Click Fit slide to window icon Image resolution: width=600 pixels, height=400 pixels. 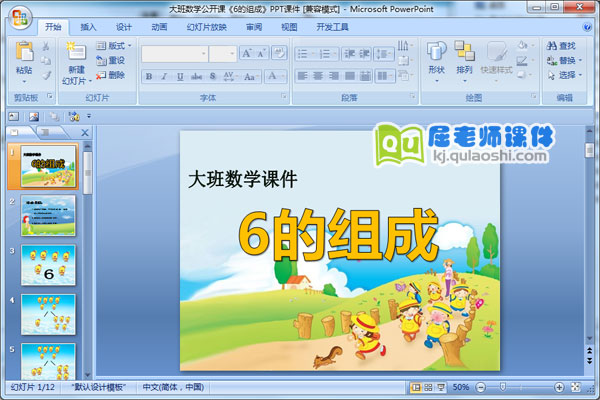point(576,387)
